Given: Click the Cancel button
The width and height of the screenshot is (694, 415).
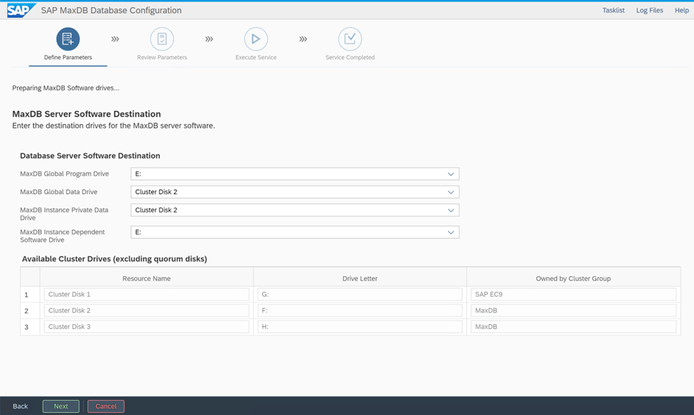Looking at the screenshot, I should 106,406.
